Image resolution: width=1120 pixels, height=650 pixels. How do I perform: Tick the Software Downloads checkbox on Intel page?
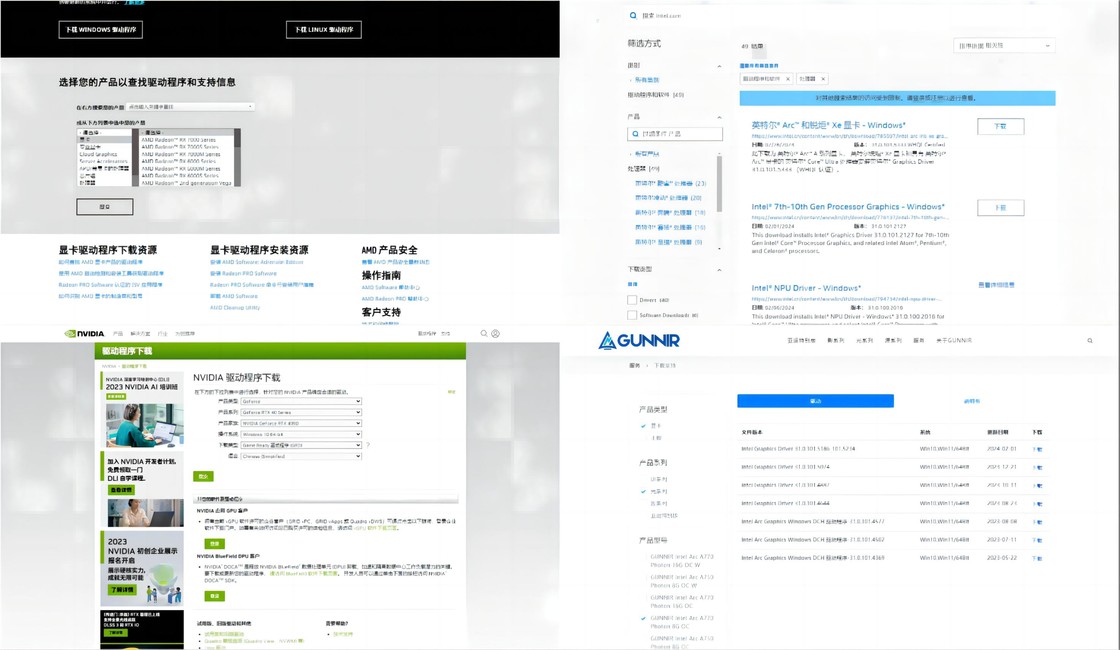tap(632, 315)
